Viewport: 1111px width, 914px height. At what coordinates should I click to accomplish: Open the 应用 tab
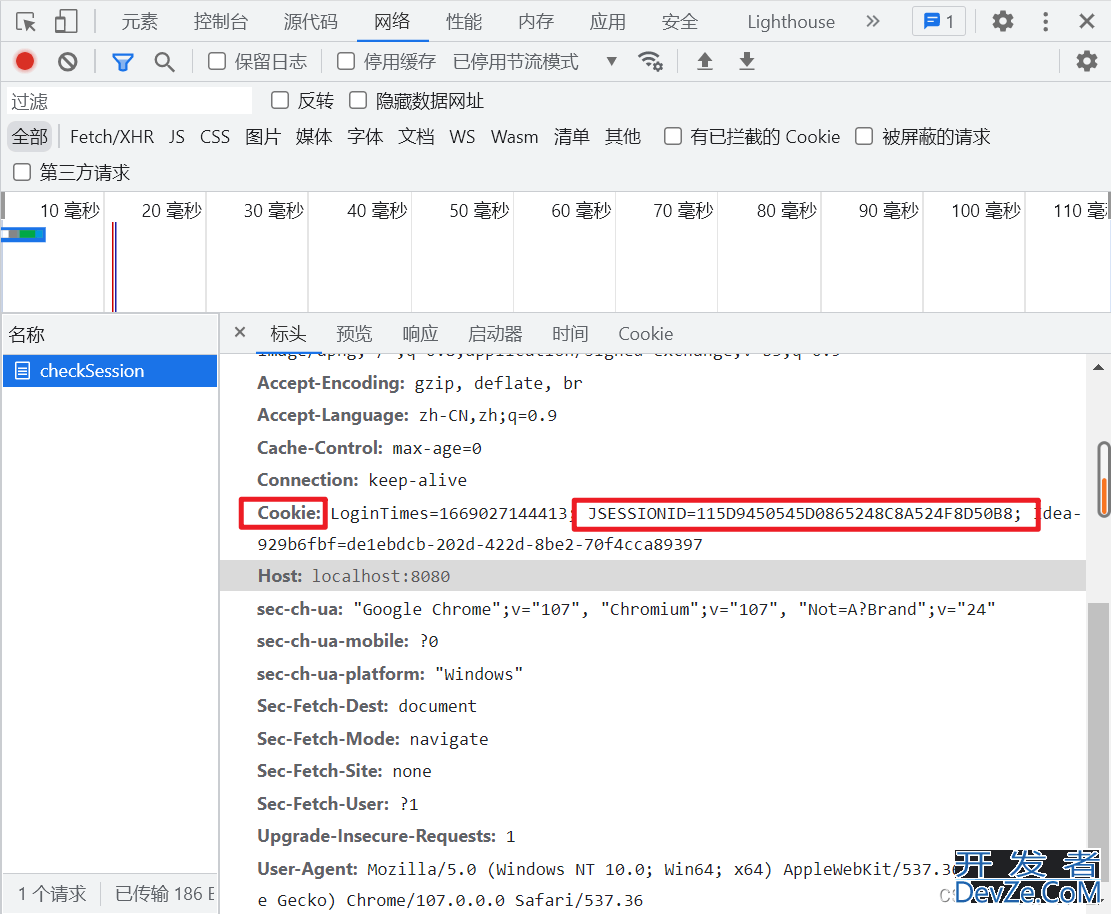[607, 22]
